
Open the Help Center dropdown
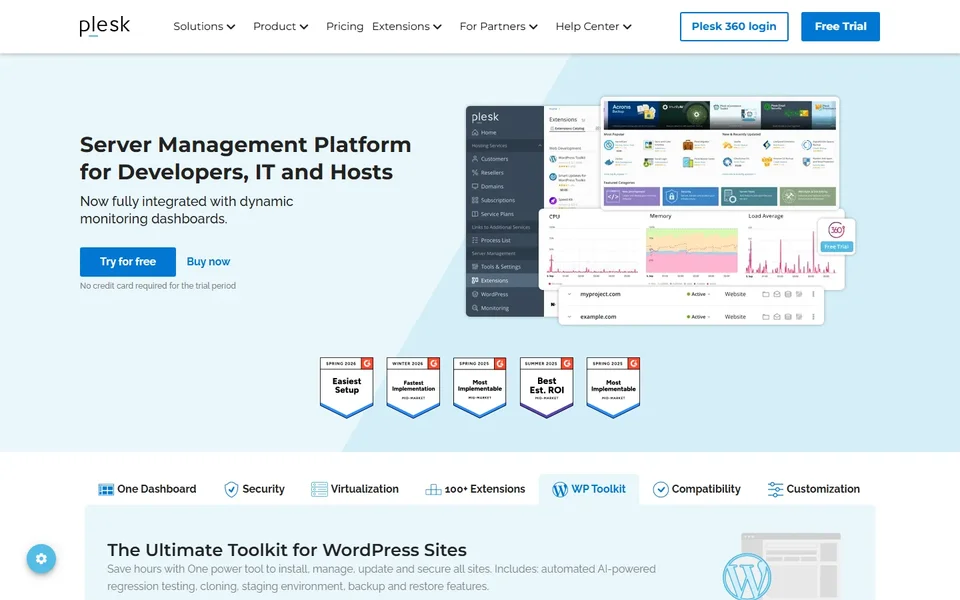593,26
